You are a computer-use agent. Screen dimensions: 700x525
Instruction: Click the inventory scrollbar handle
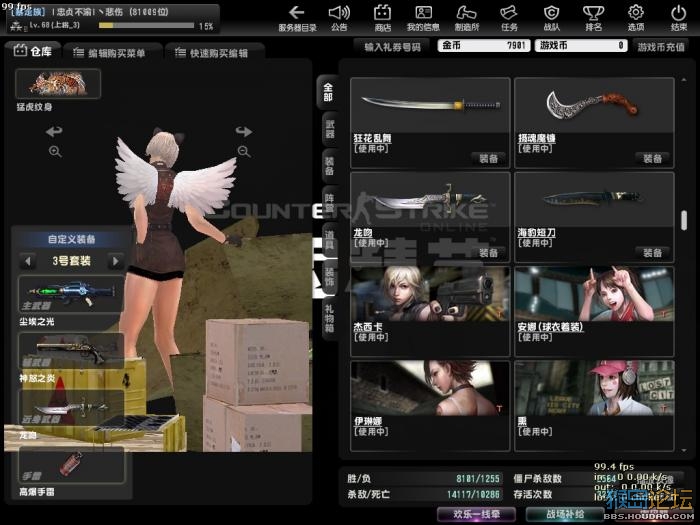[x=684, y=221]
